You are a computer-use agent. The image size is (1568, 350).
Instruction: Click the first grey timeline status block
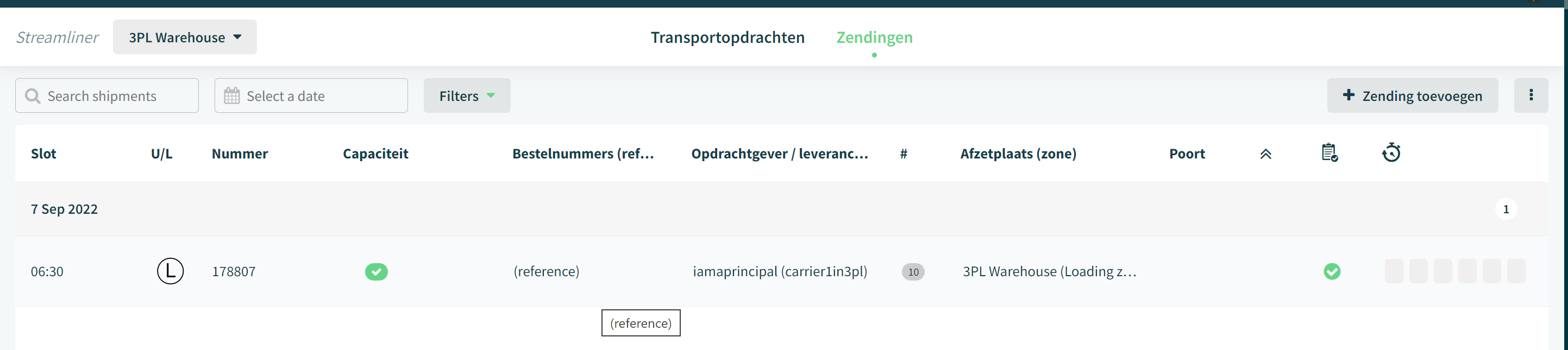point(1394,271)
